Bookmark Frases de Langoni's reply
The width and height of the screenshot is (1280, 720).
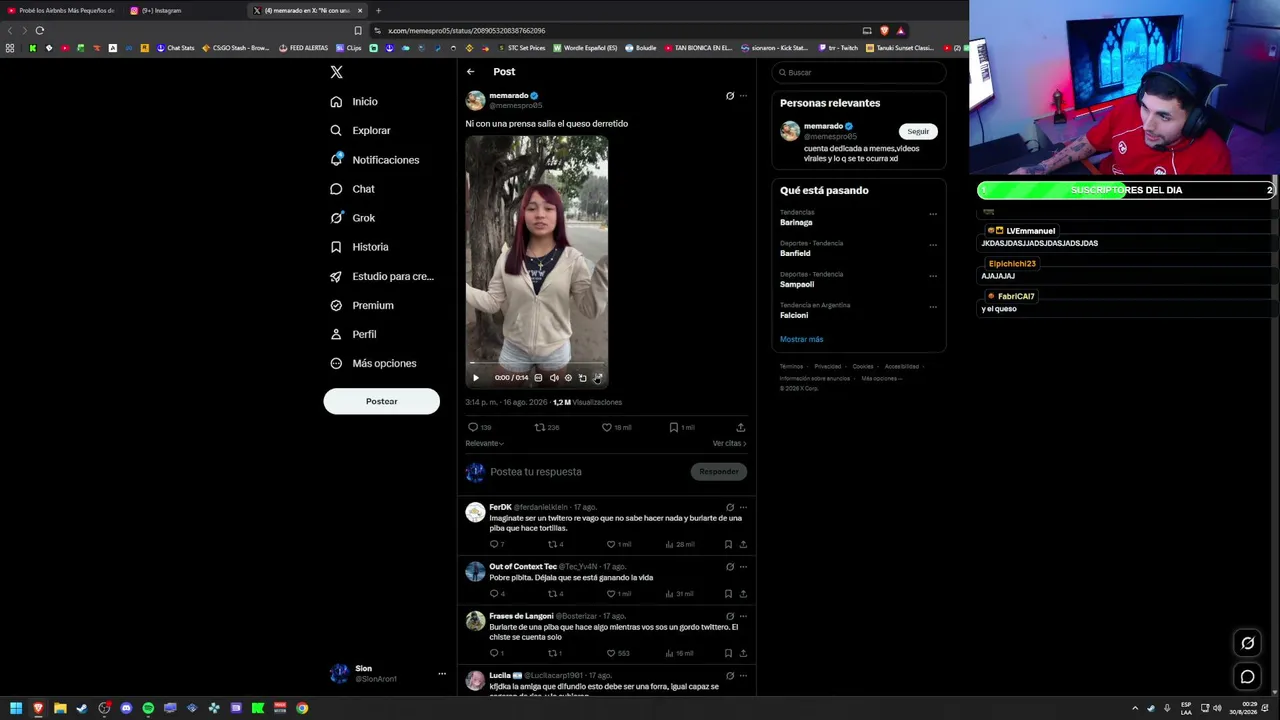pos(728,653)
